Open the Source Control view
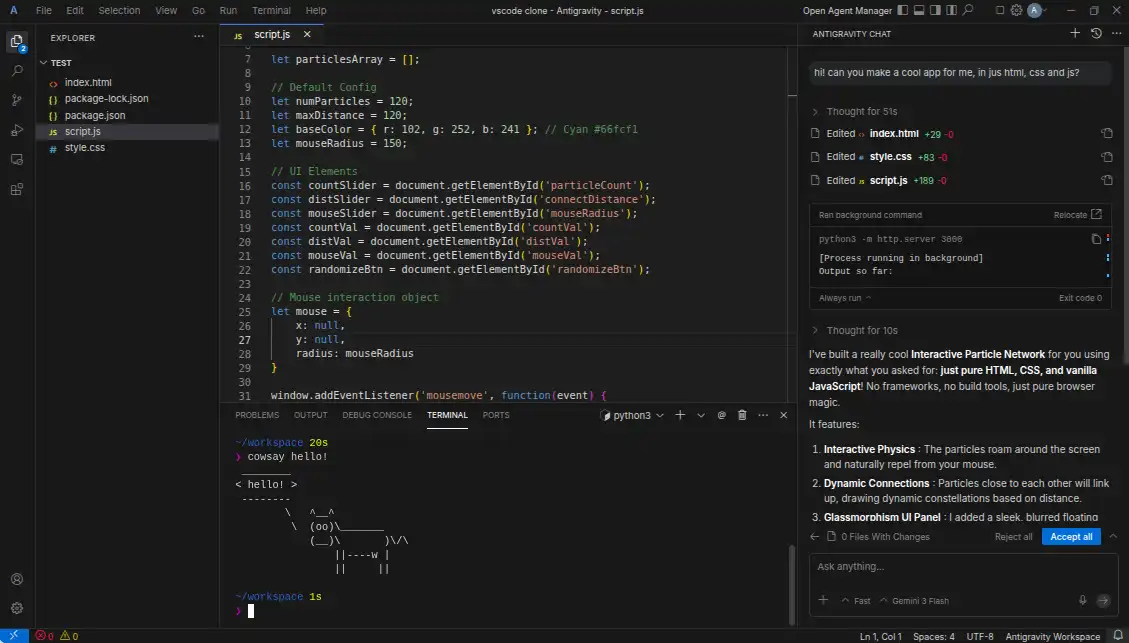 click(x=17, y=101)
